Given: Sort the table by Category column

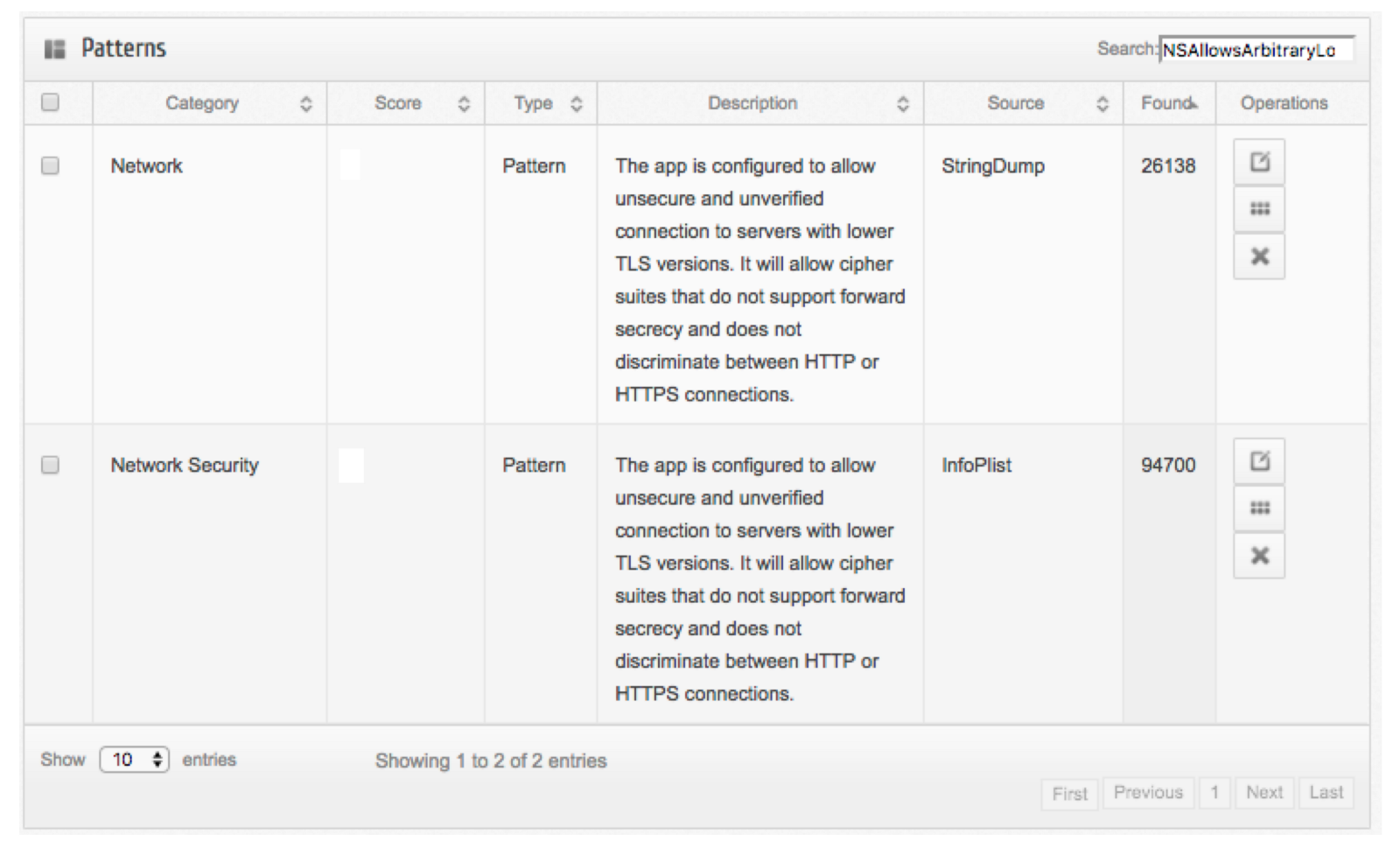Looking at the screenshot, I should point(305,104).
